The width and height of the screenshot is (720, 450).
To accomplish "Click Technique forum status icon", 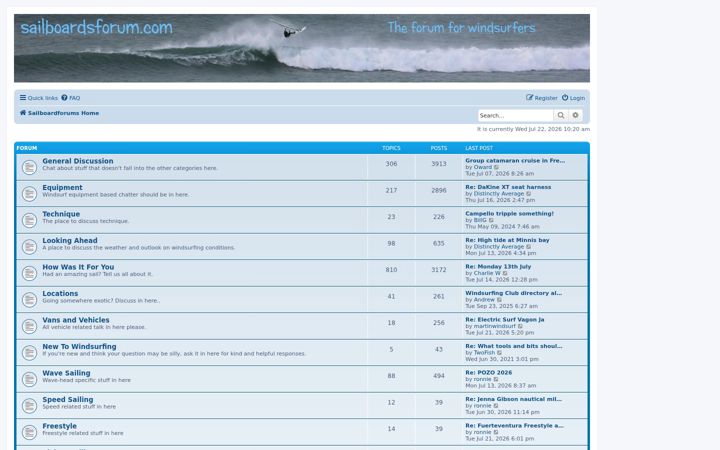I will tap(29, 220).
